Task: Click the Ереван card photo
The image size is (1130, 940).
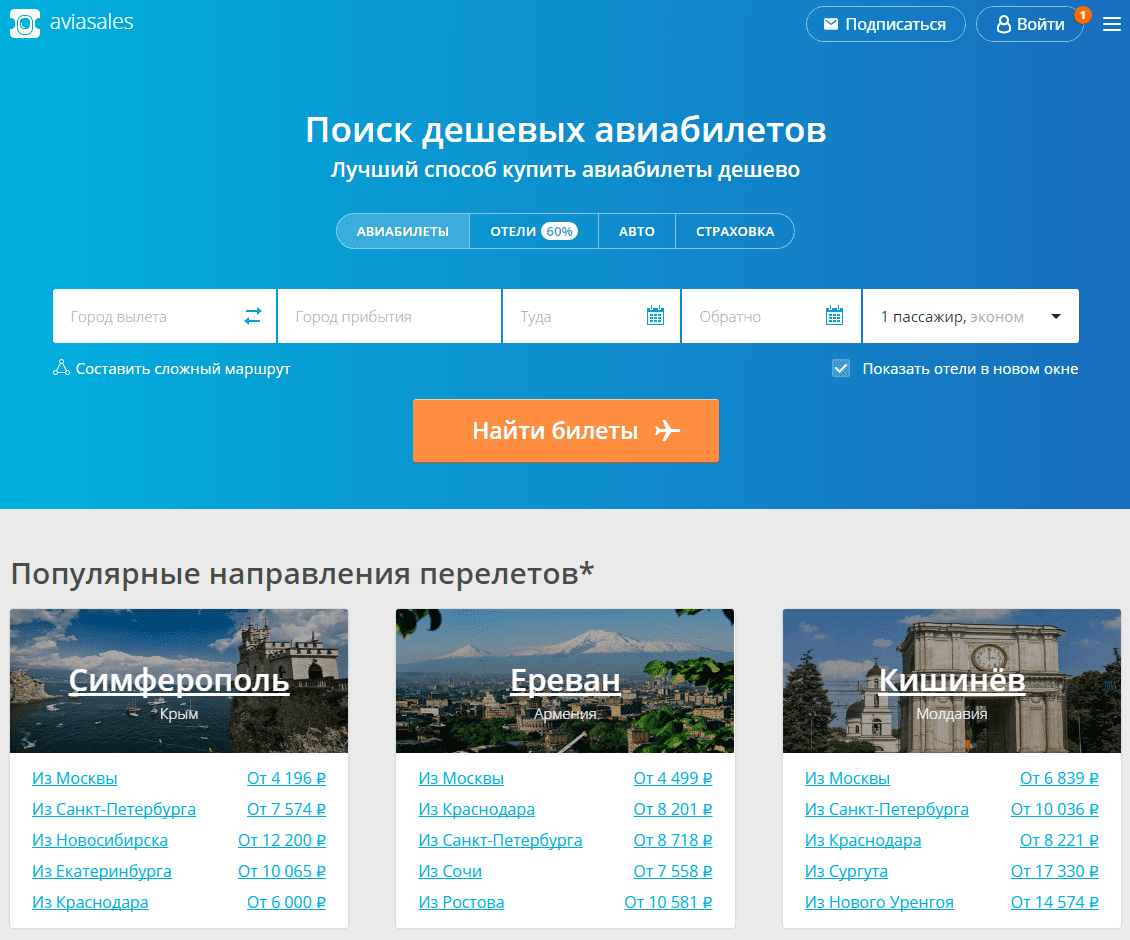Action: coord(565,680)
